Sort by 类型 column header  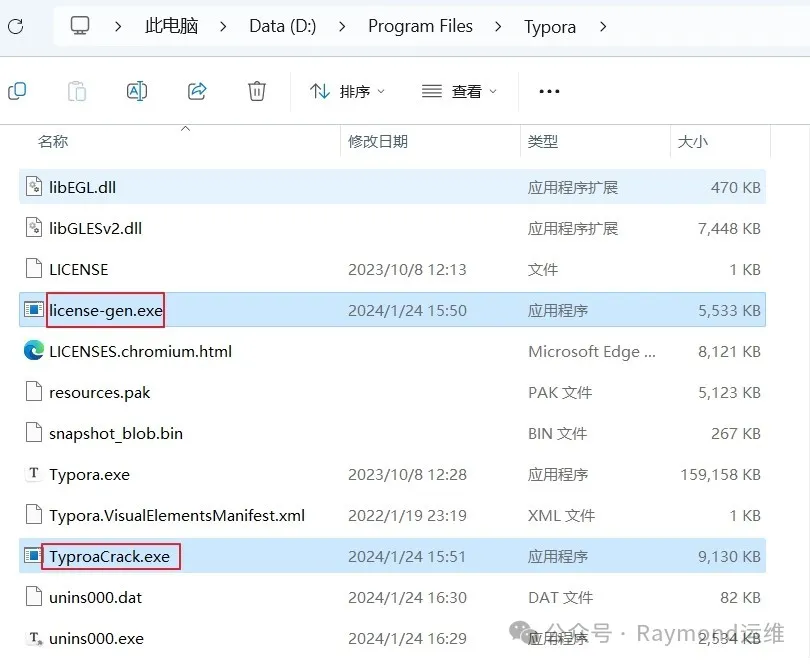[542, 141]
